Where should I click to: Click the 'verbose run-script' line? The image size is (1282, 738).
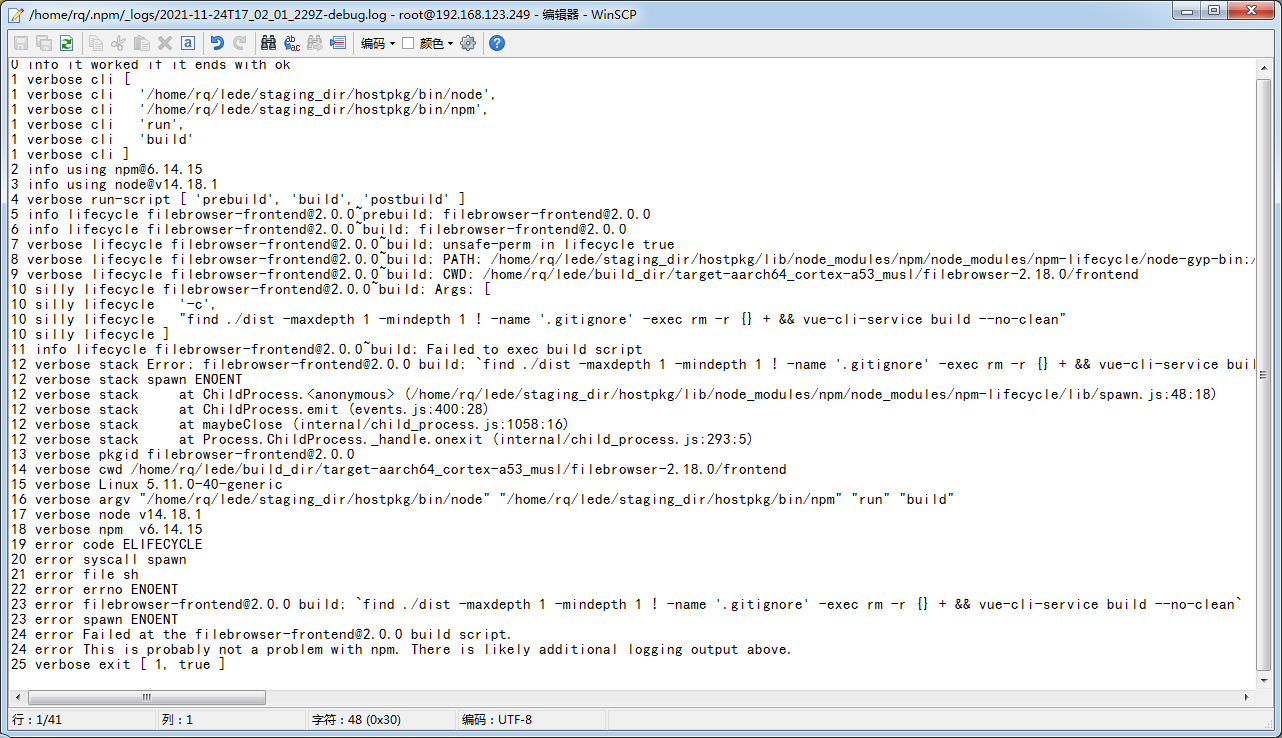coord(239,199)
